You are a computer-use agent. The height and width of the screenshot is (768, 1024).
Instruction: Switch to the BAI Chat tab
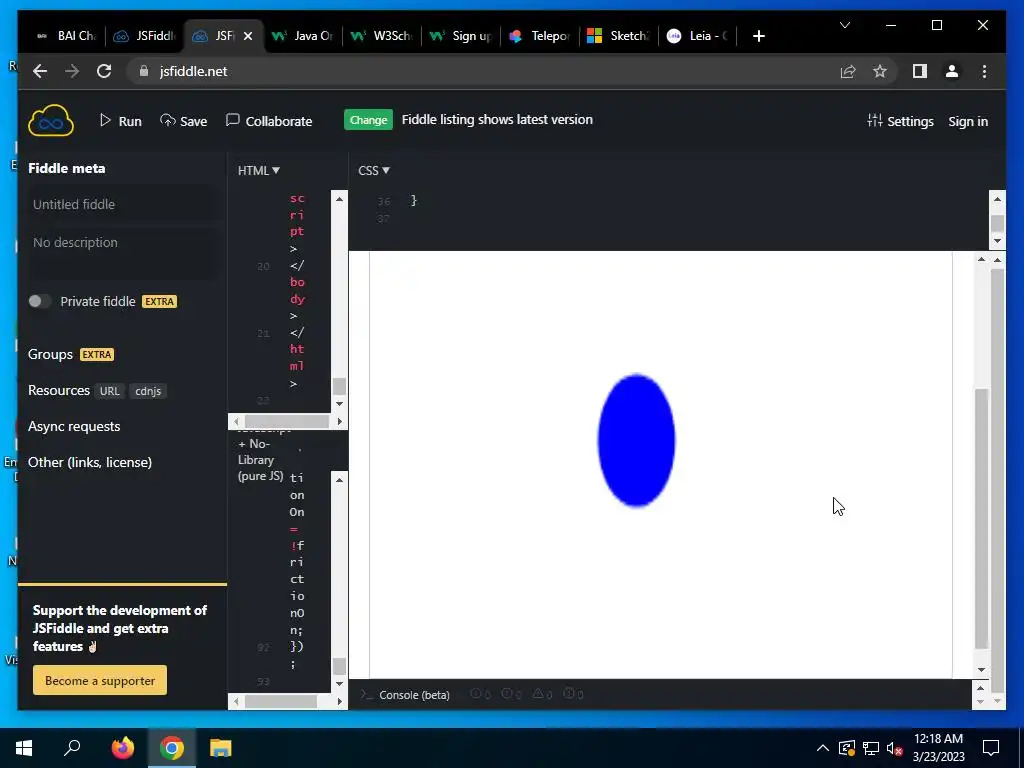(67, 36)
